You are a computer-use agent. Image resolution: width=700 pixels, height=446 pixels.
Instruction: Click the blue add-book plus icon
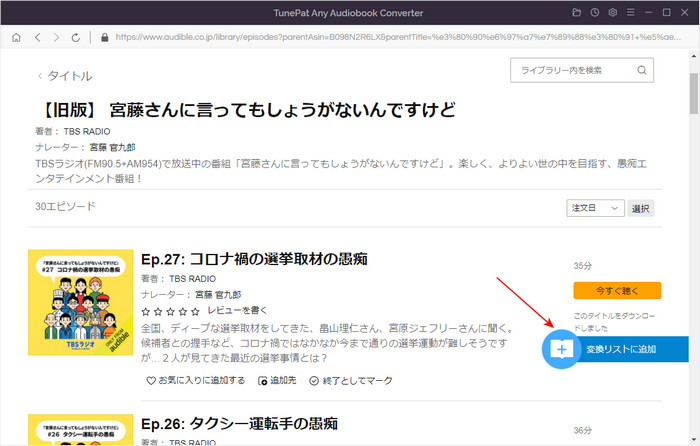pyautogui.click(x=561, y=349)
